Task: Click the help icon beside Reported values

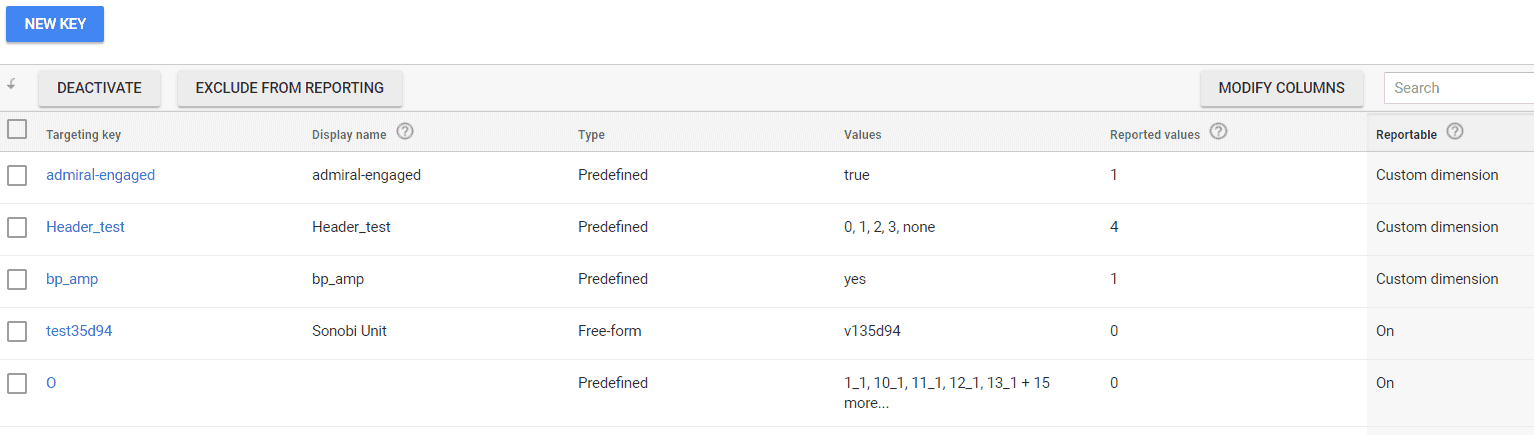Action: pos(1219,132)
